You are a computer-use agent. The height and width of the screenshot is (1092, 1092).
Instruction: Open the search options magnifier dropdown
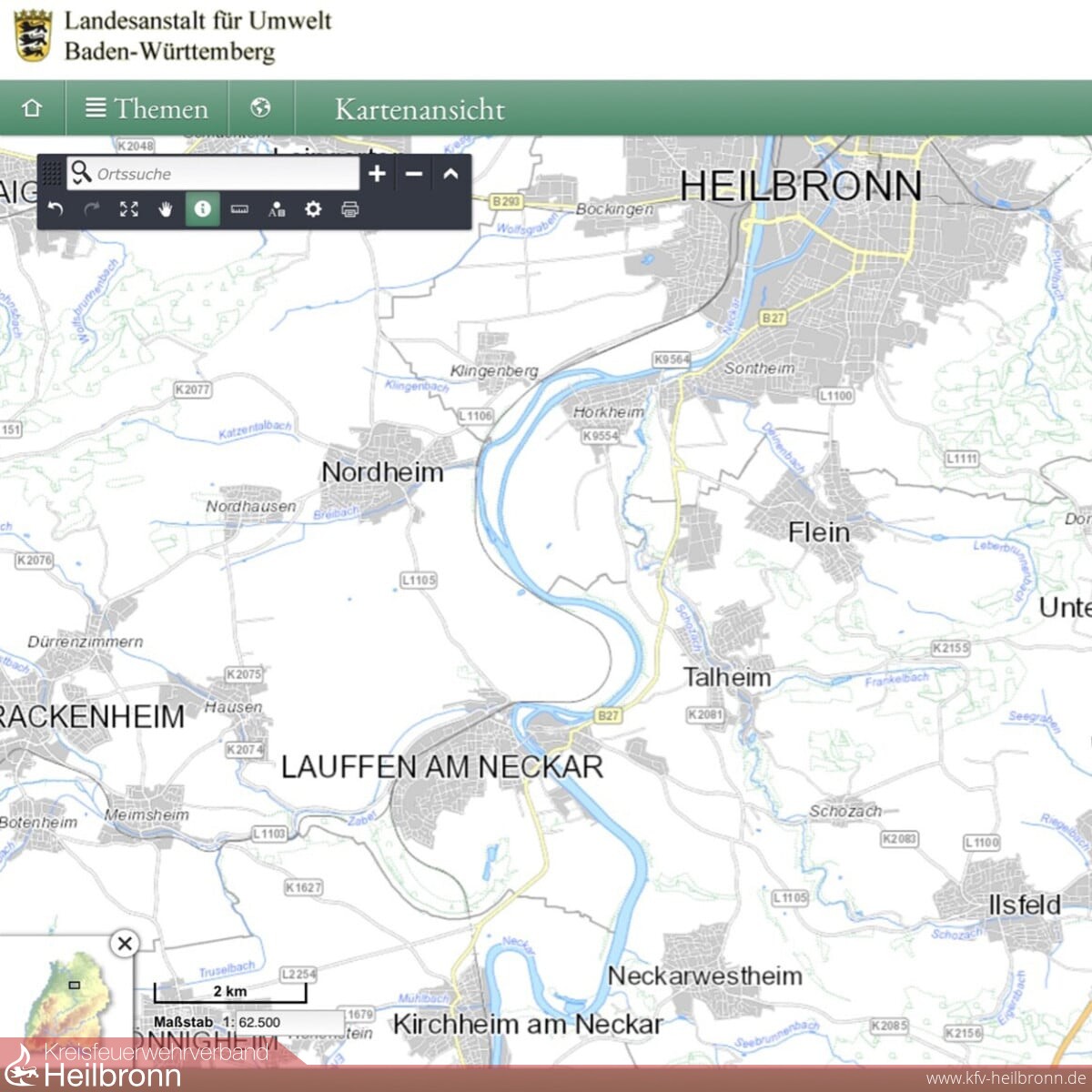[x=81, y=173]
